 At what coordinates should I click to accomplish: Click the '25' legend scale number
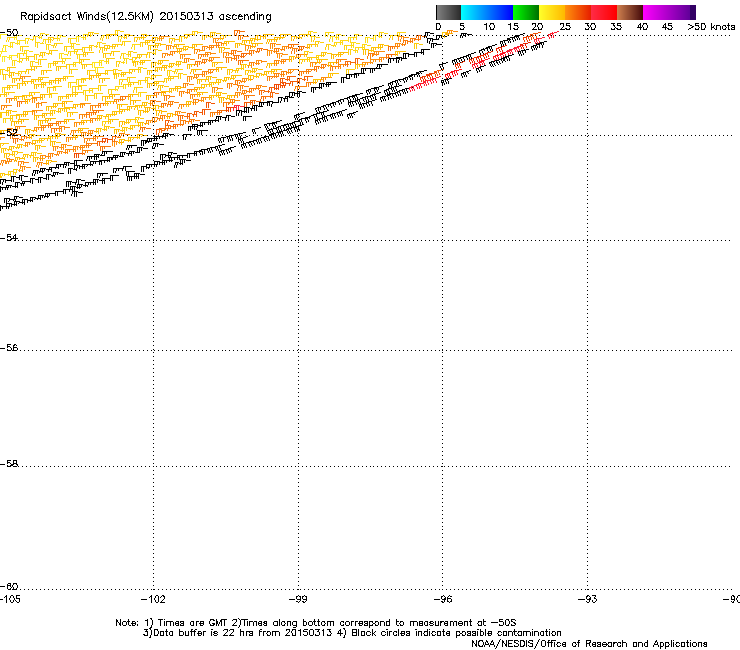click(565, 27)
